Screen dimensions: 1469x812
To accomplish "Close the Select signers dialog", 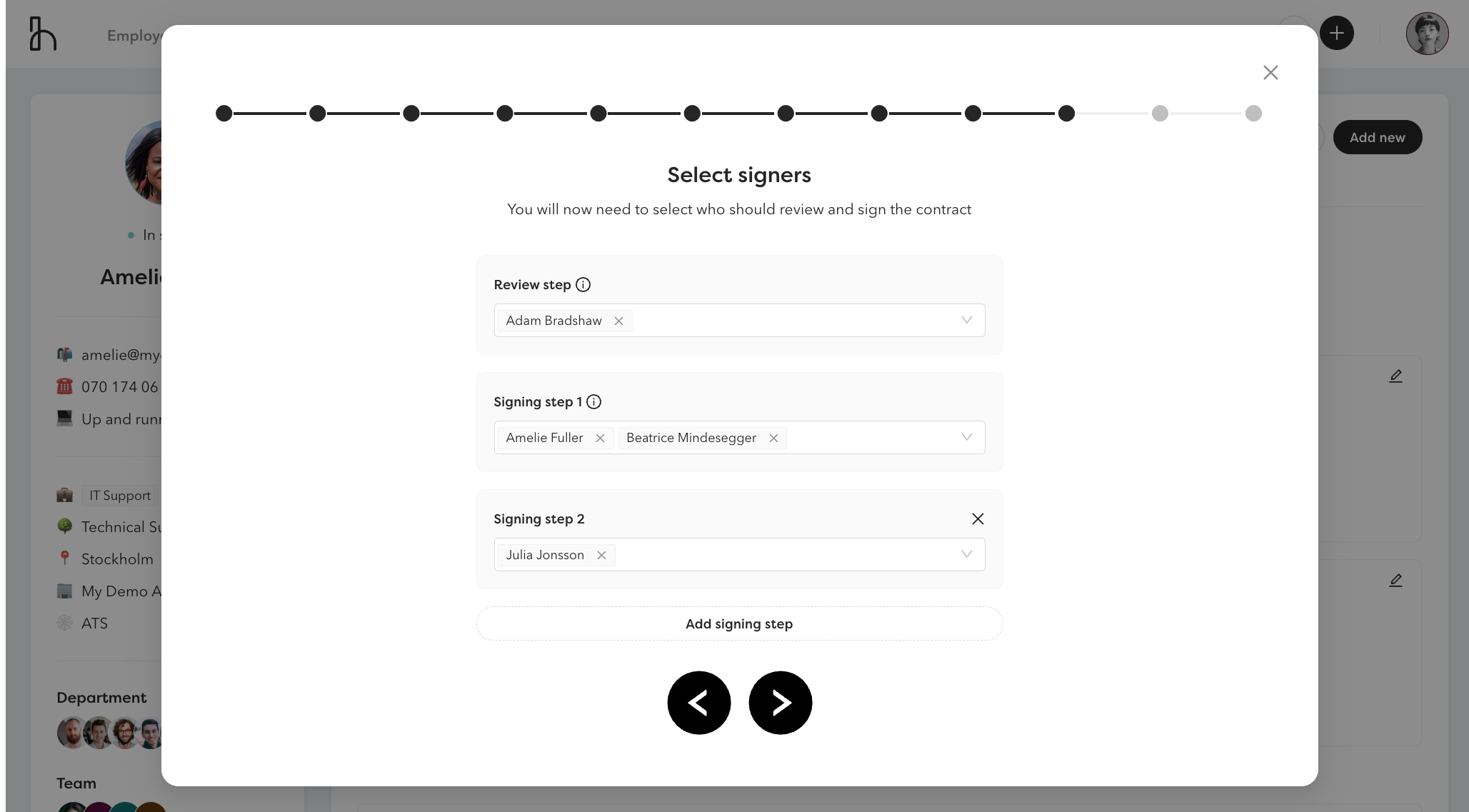I will pos(1270,72).
